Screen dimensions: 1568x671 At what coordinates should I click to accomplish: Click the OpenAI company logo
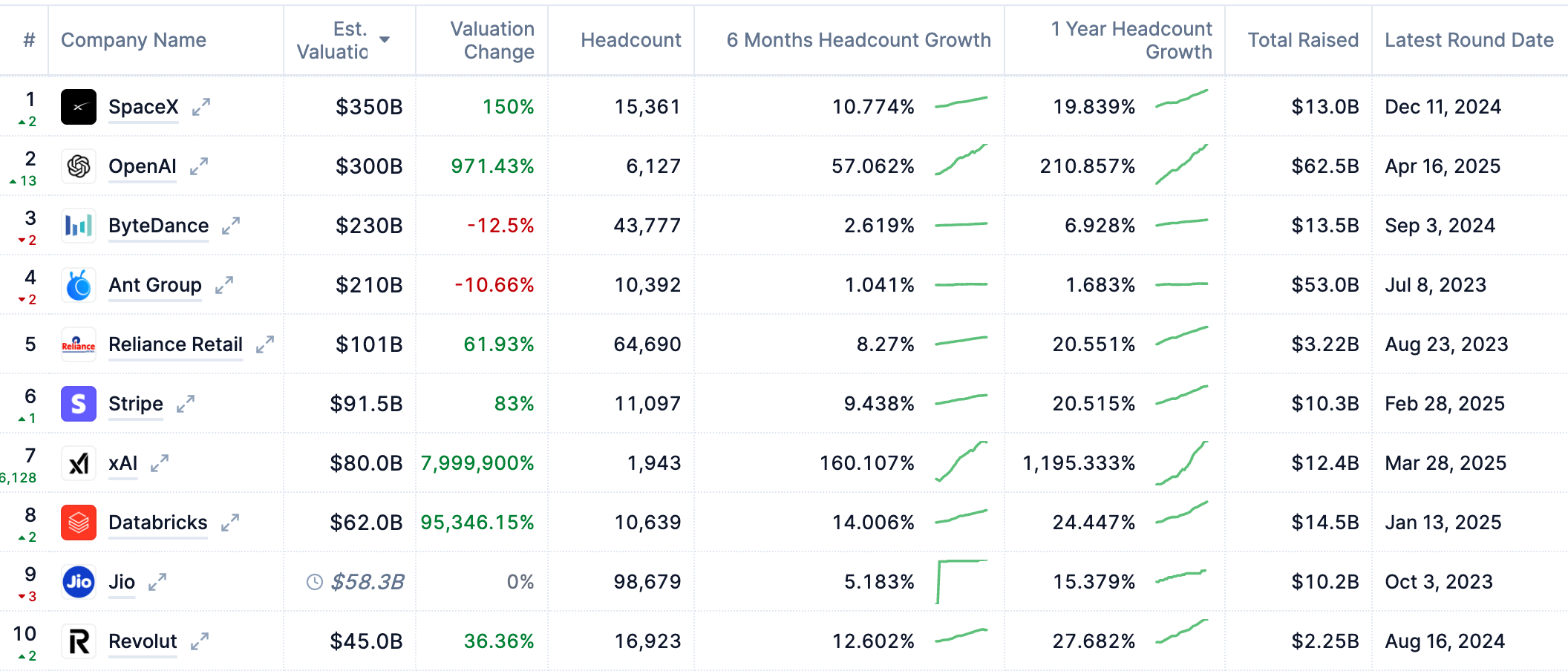pos(79,166)
